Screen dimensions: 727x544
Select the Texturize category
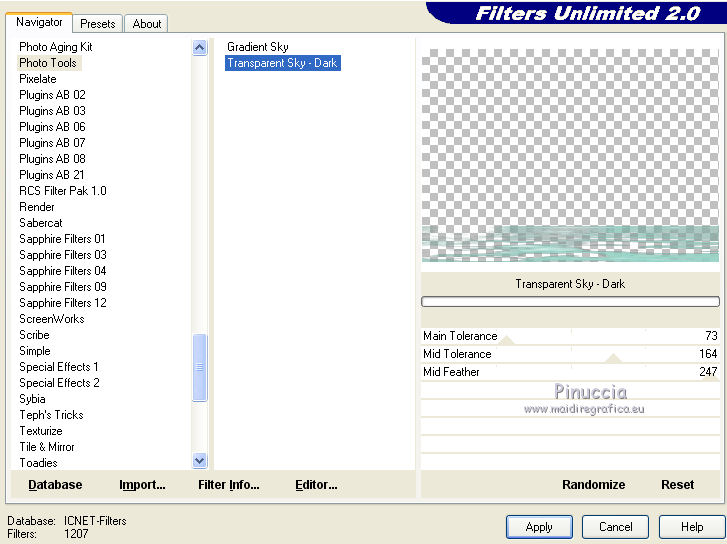tap(41, 431)
